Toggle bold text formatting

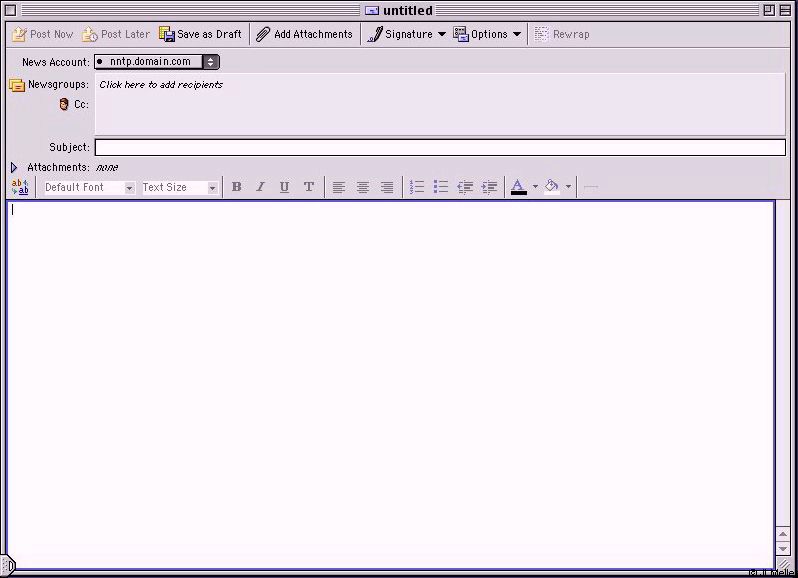pos(237,187)
